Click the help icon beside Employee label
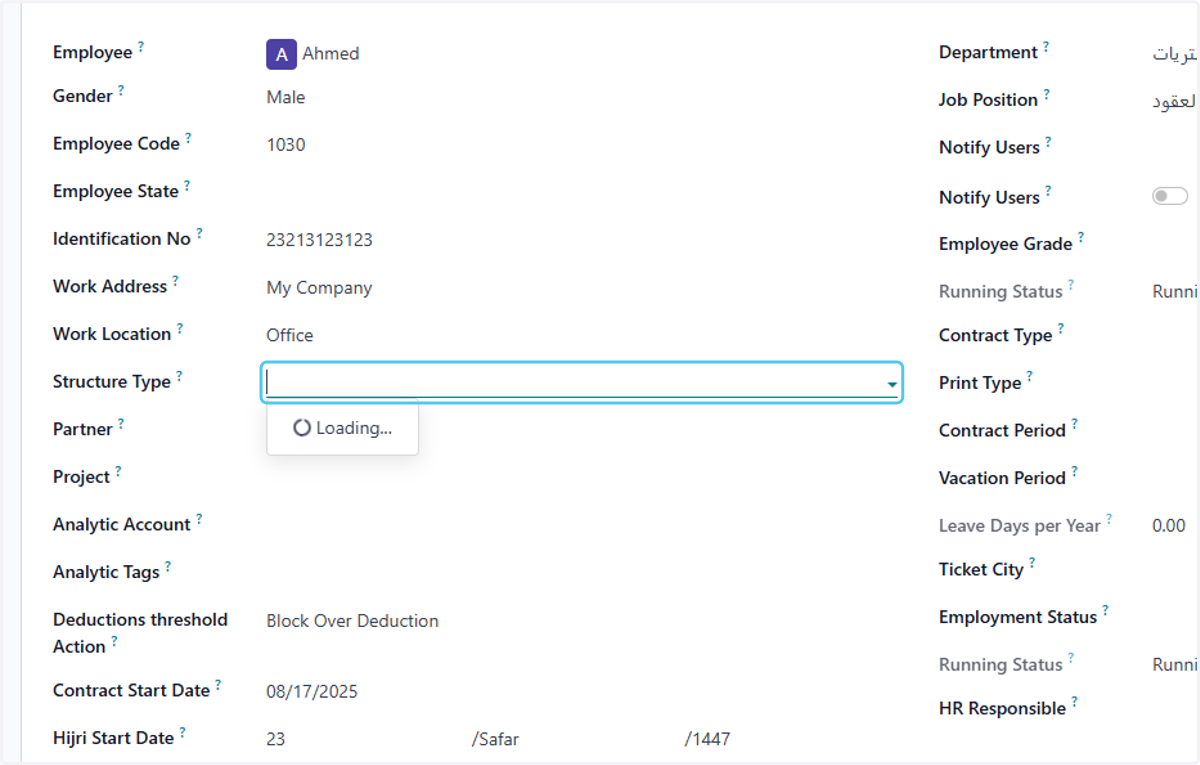 tap(141, 46)
